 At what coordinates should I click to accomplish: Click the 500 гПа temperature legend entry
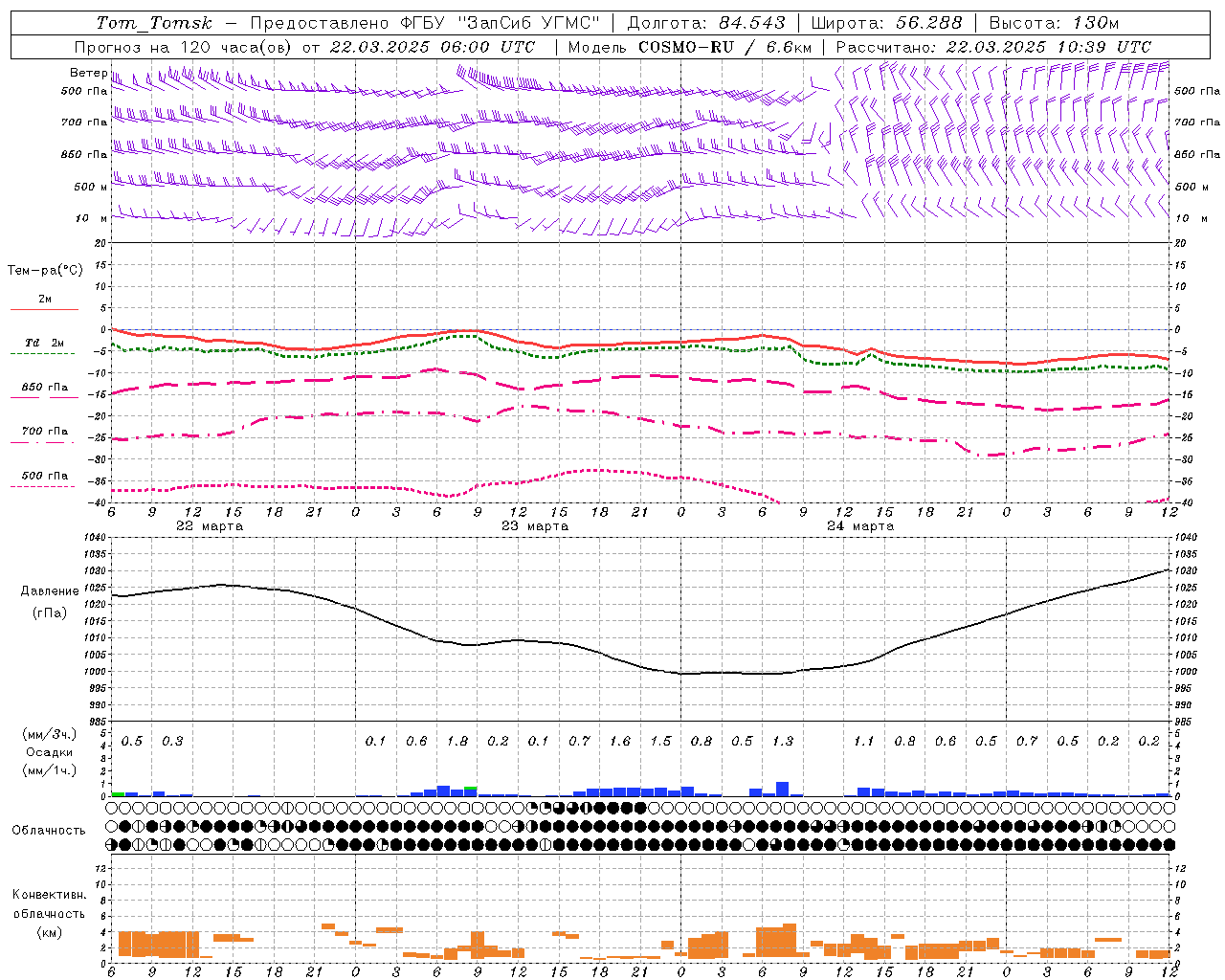click(45, 476)
